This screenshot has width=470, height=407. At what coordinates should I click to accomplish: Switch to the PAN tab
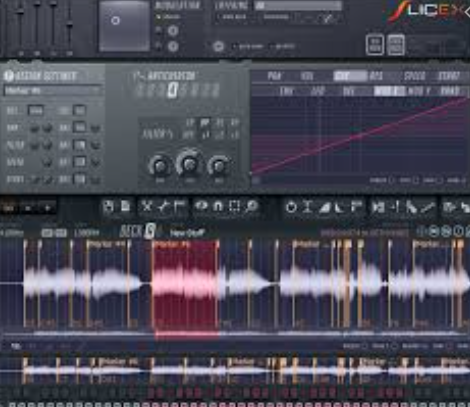[x=274, y=76]
